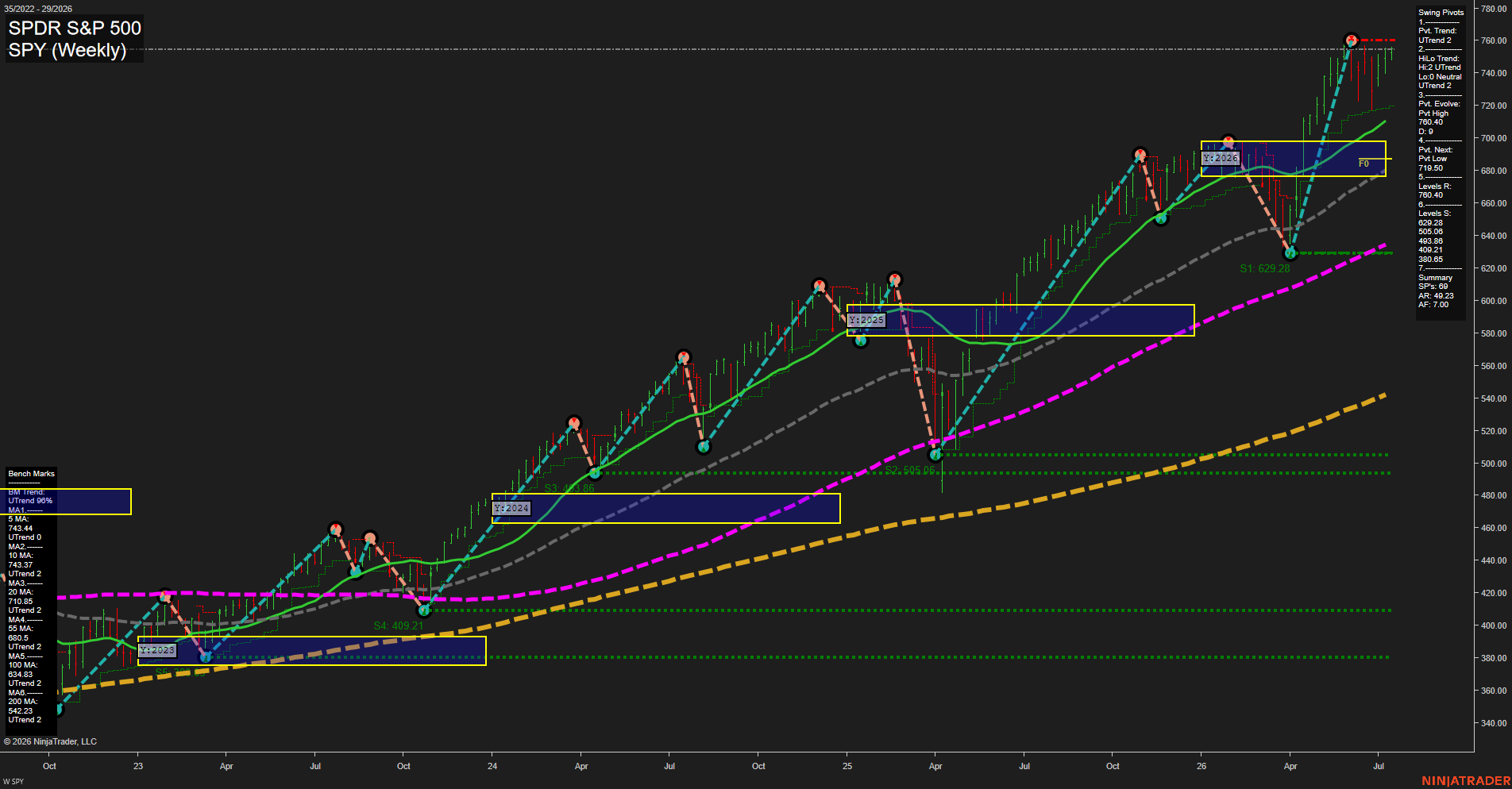Click the Pvt. Evolve: label
1512x789 pixels.
point(1439,104)
